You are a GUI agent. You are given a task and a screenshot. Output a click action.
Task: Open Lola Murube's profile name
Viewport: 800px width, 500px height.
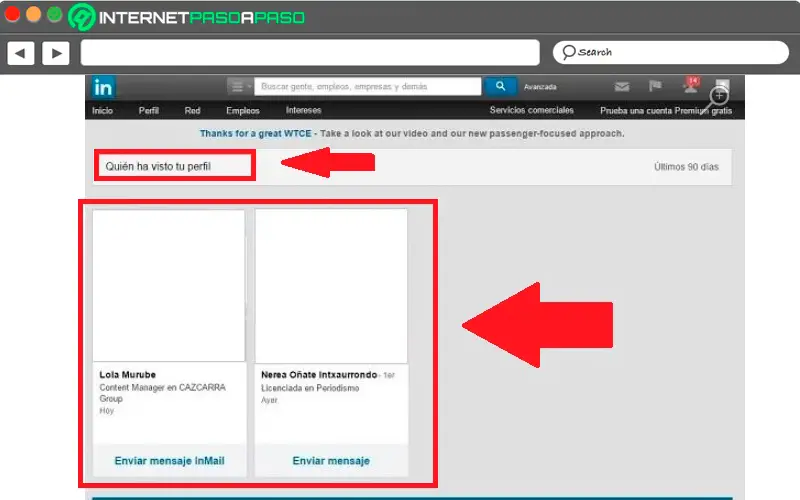click(128, 374)
